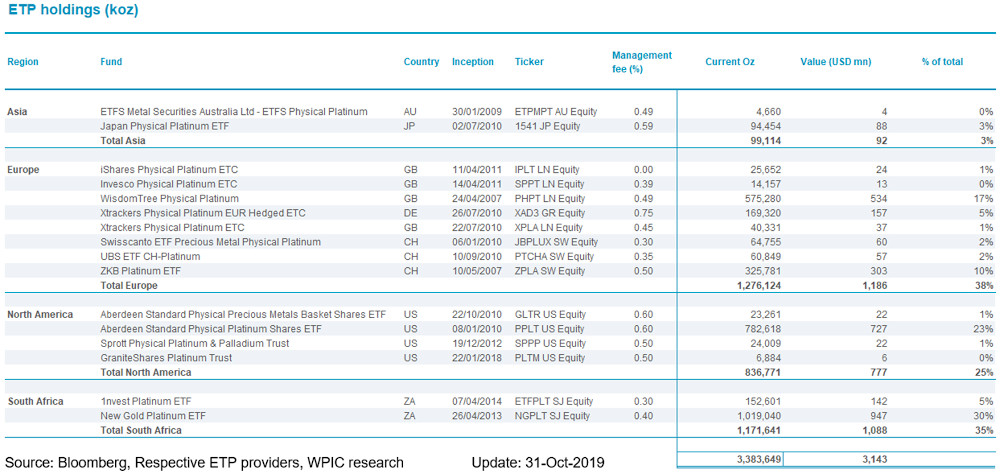The height and width of the screenshot is (474, 1000).
Task: Select the 'North America' region label
Action: [x=40, y=315]
